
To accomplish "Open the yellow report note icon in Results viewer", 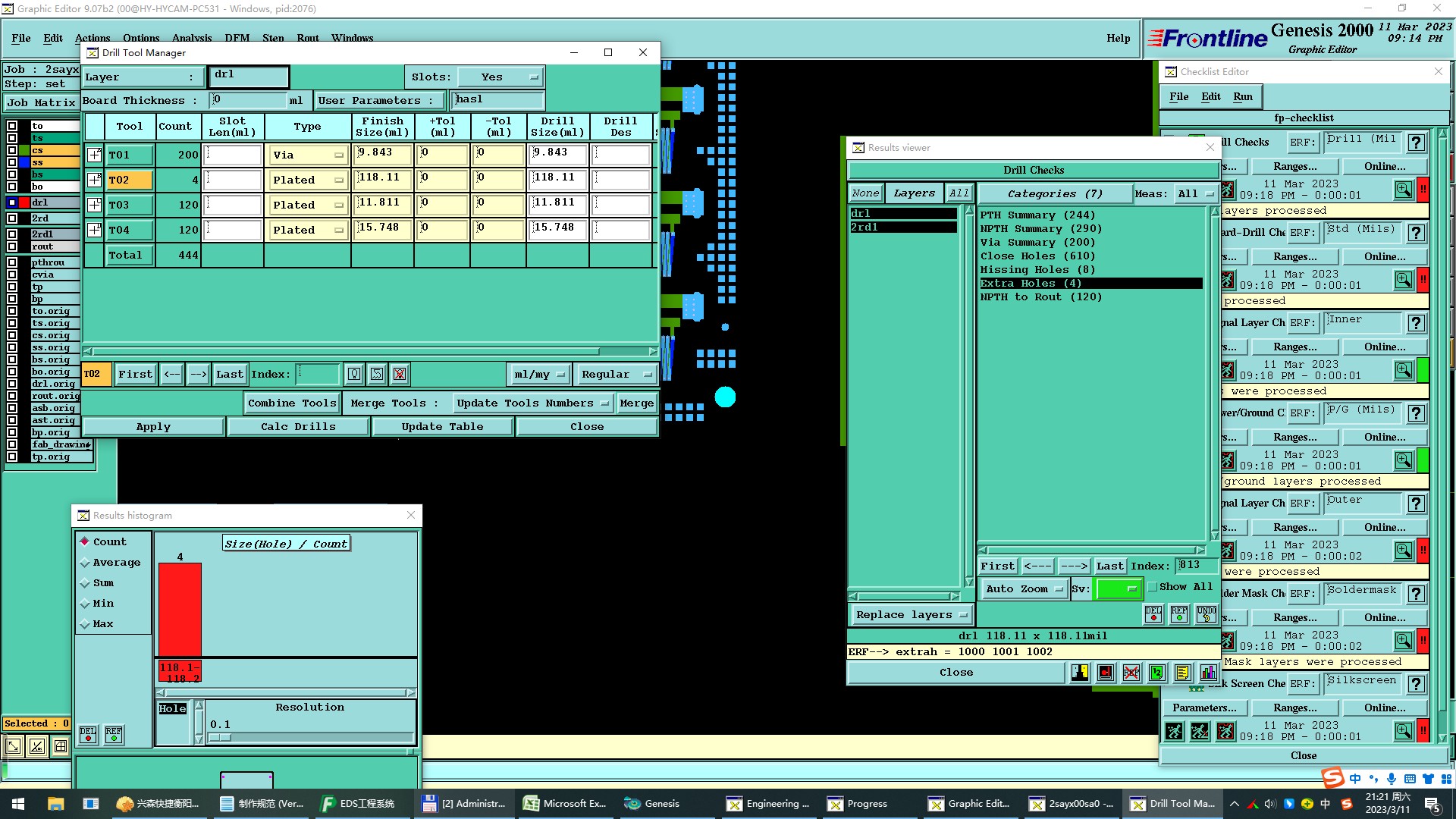I will (x=1183, y=672).
